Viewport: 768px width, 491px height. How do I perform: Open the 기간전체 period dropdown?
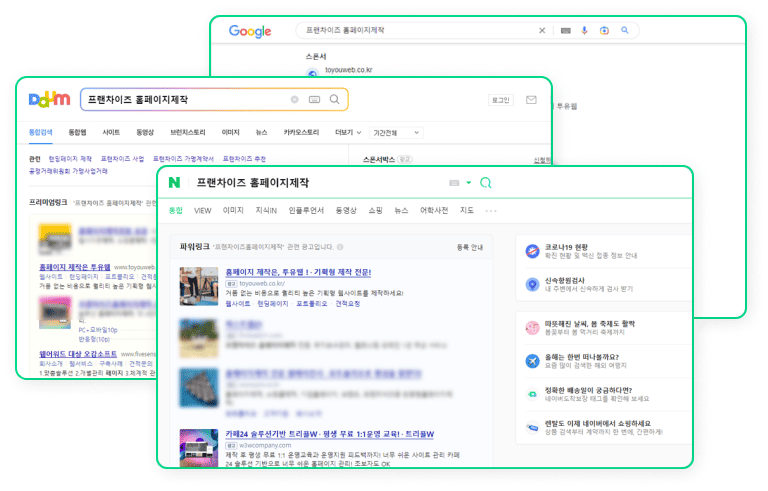pos(397,132)
